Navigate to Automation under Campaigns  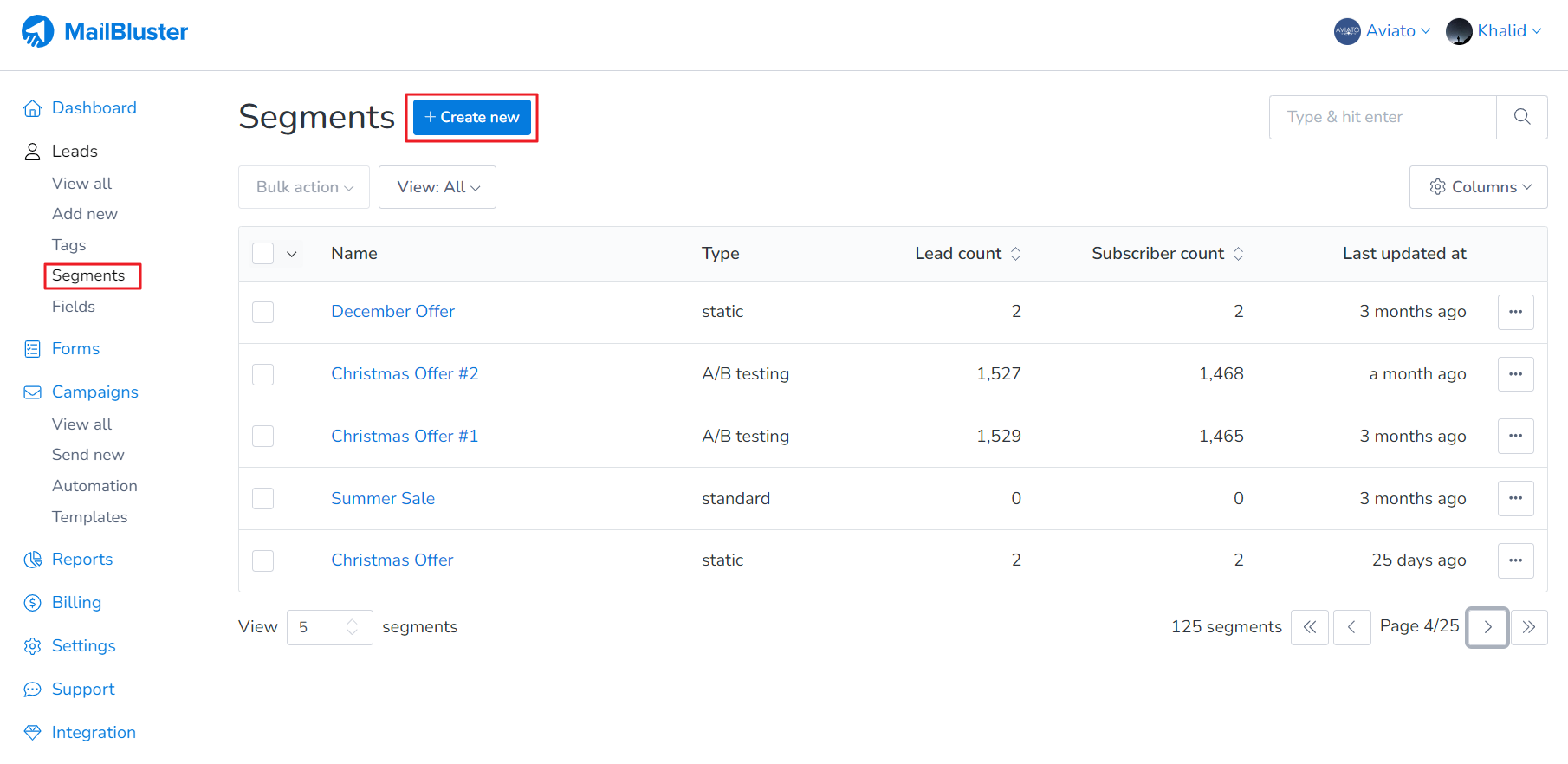tap(94, 486)
